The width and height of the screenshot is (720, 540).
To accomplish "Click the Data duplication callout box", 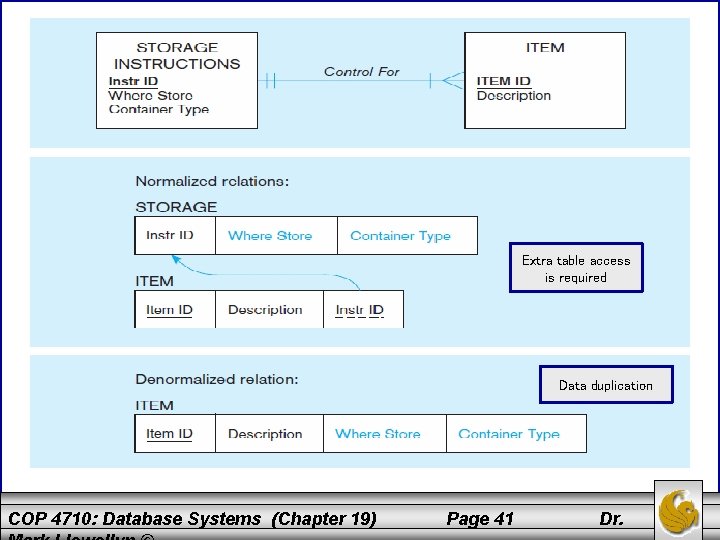I will 606,385.
